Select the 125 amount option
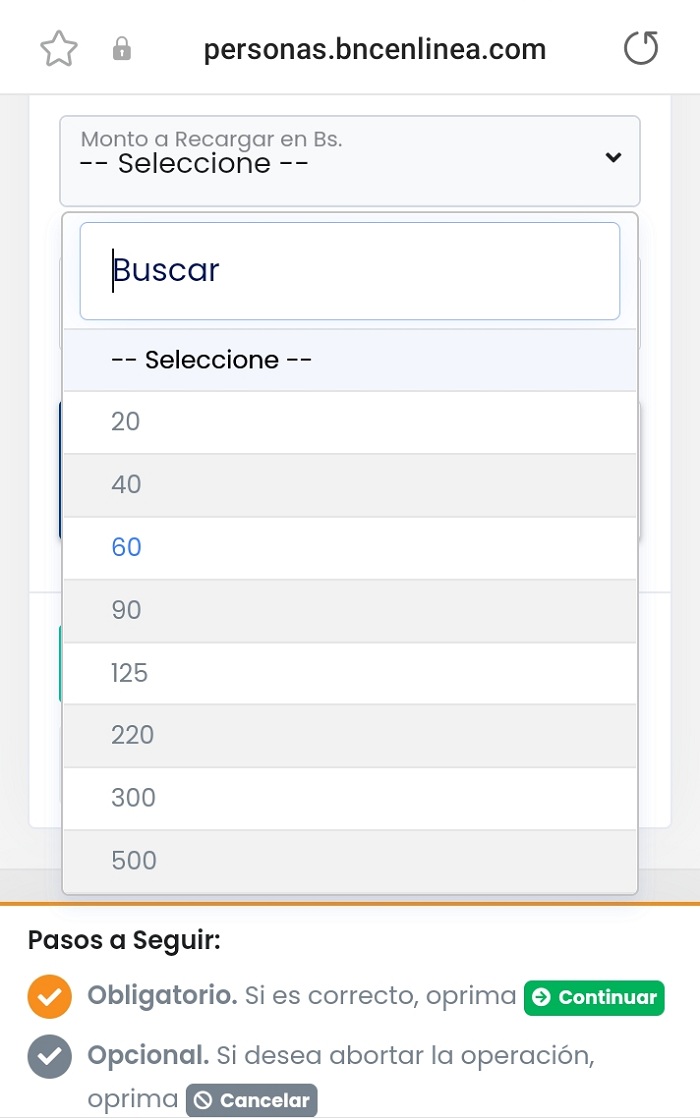700x1119 pixels. click(x=350, y=673)
